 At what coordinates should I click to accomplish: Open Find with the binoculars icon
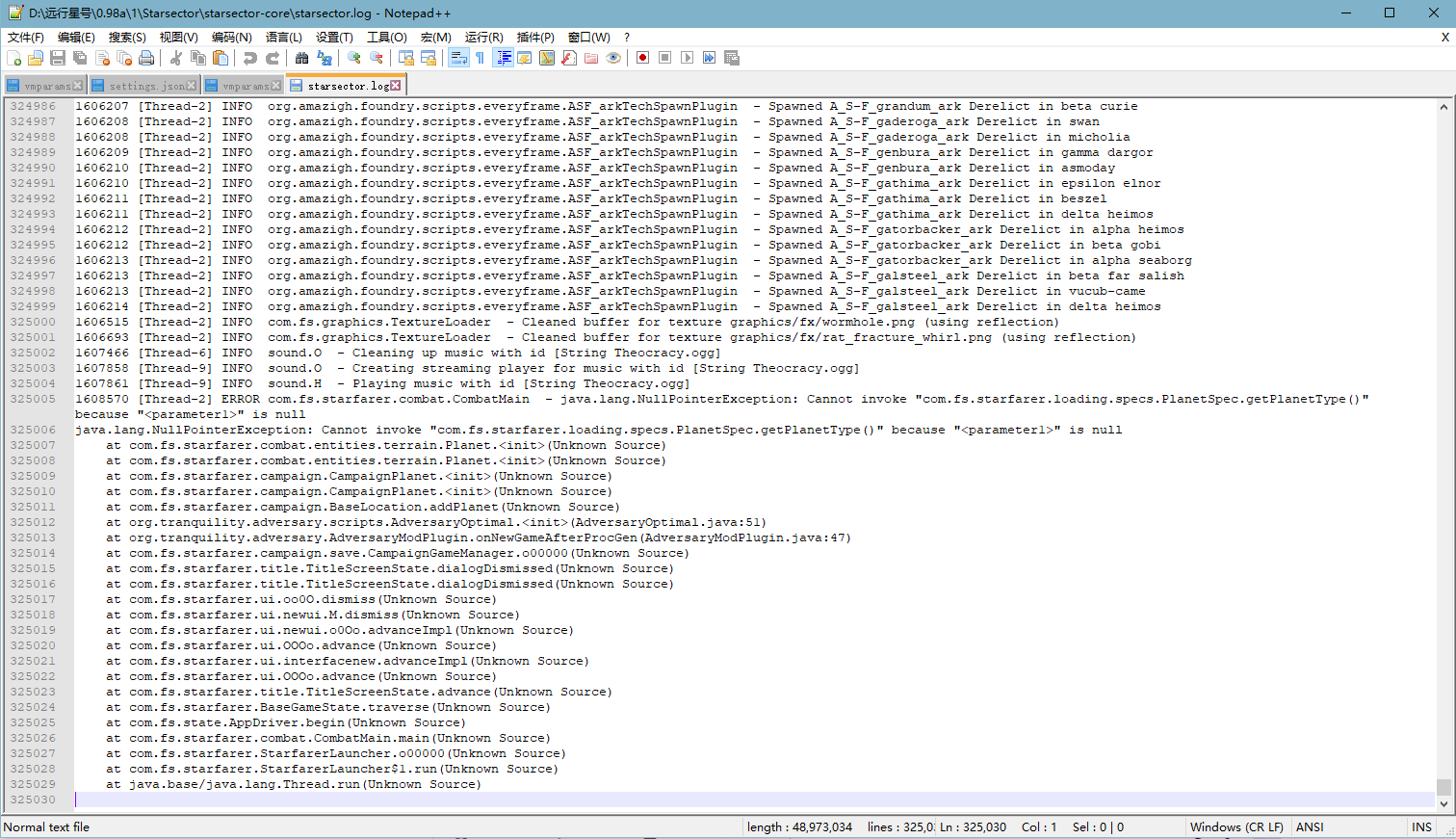[301, 58]
